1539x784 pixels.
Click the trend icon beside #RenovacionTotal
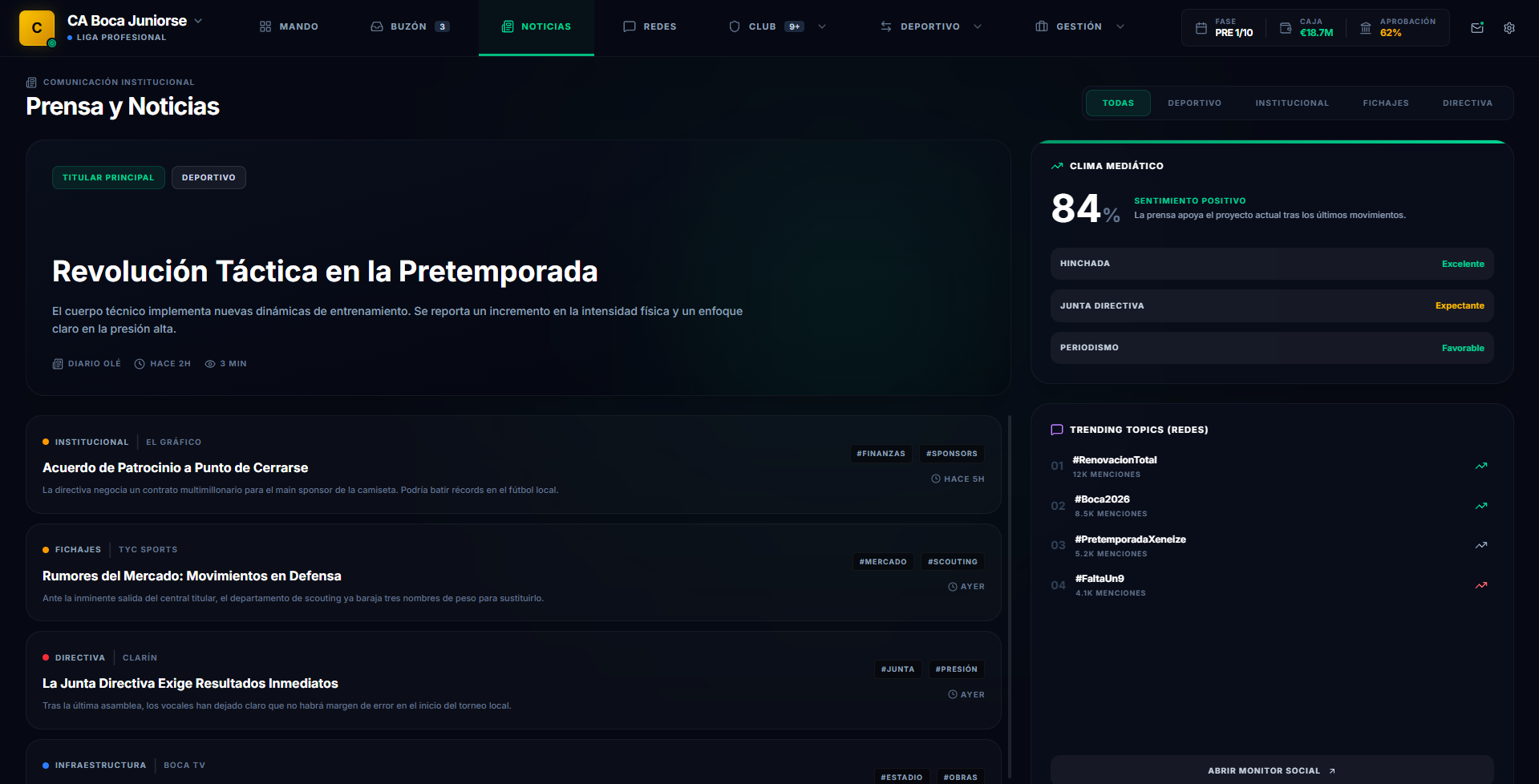(x=1481, y=466)
